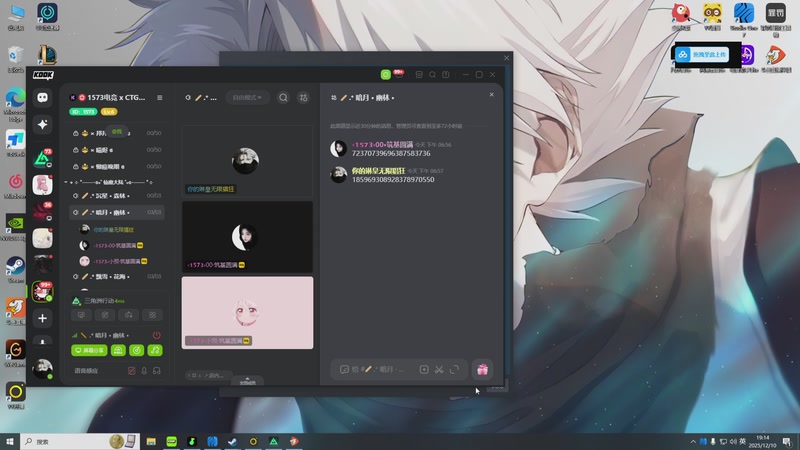
Task: Switch to the green triangle server with 73 badge
Action: 42,159
